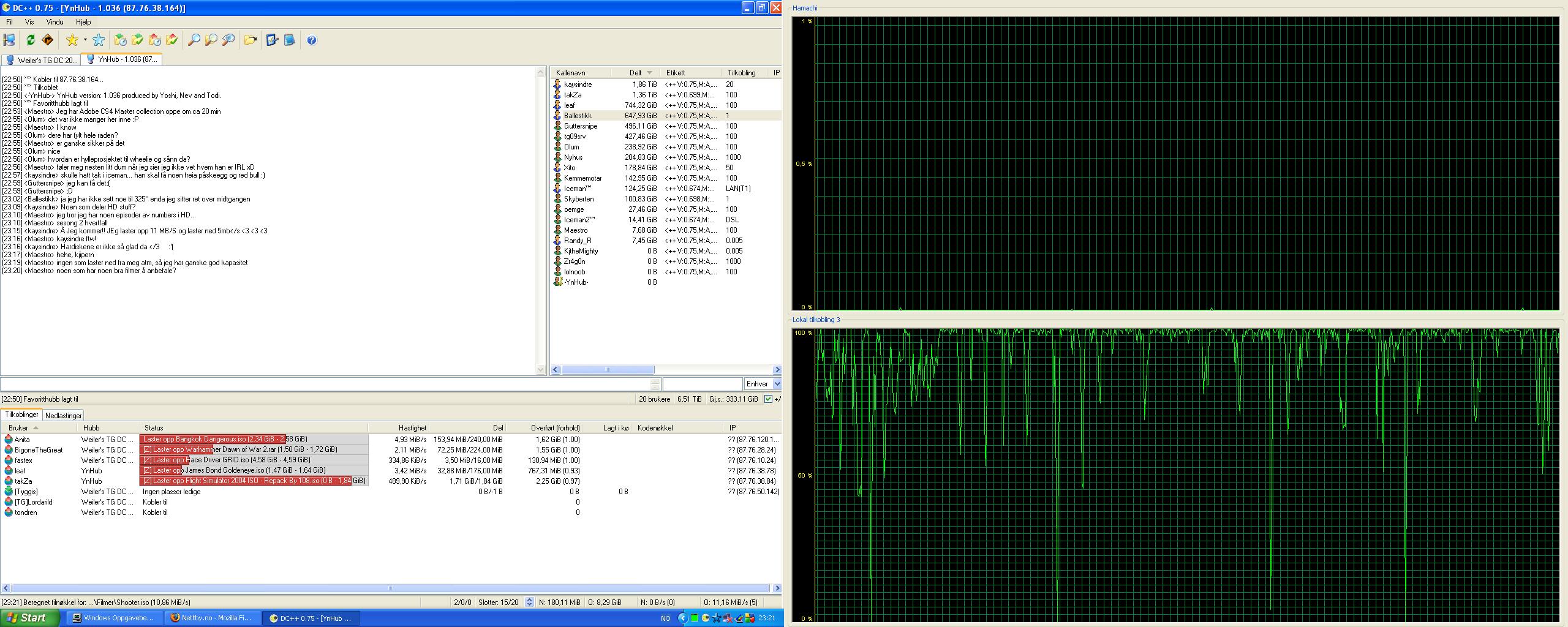Click user icon next to kaysindre
The image size is (1568, 627).
click(557, 84)
